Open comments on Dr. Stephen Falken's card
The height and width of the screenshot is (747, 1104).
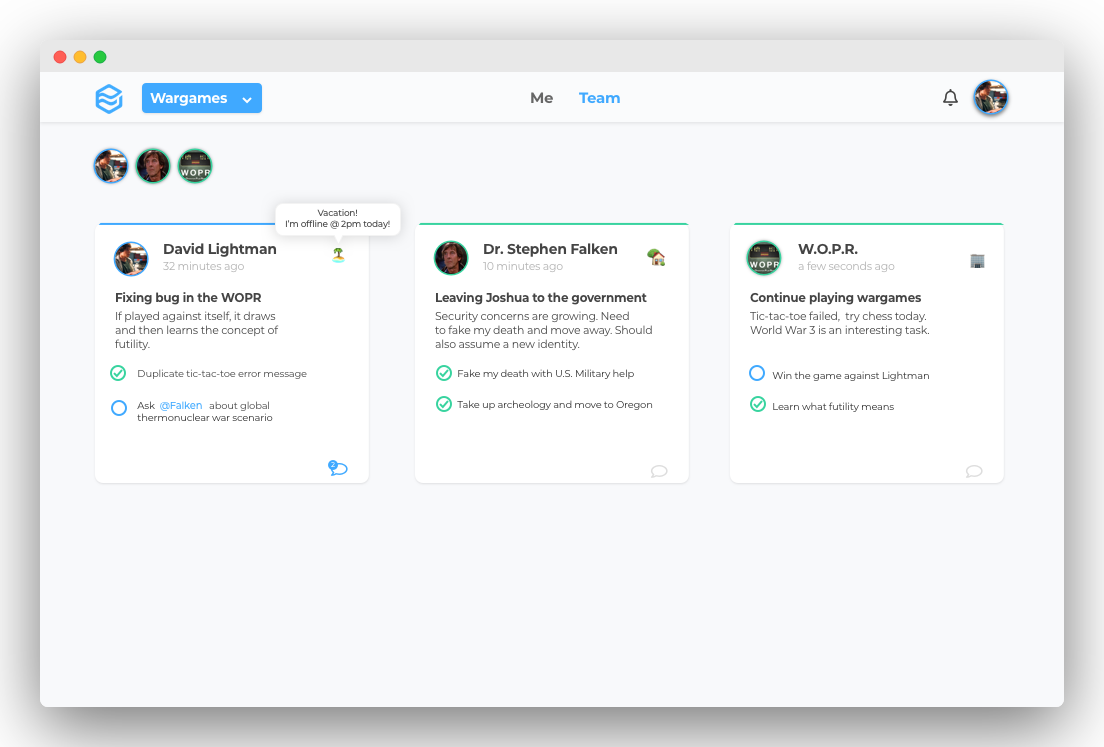click(x=659, y=471)
